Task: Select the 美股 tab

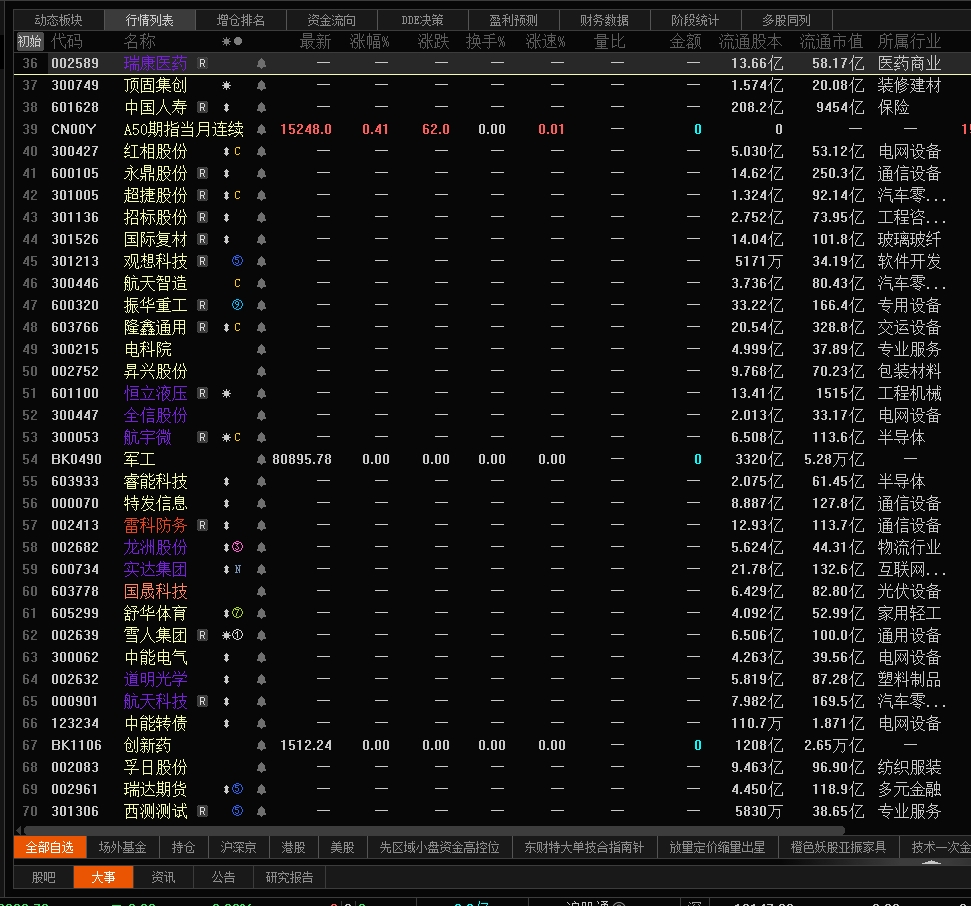Action: pos(342,847)
